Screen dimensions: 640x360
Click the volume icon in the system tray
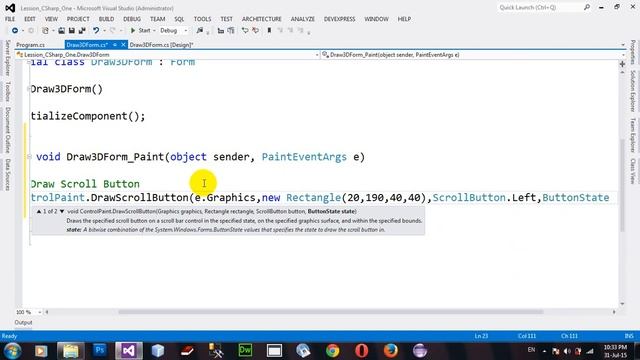567,351
